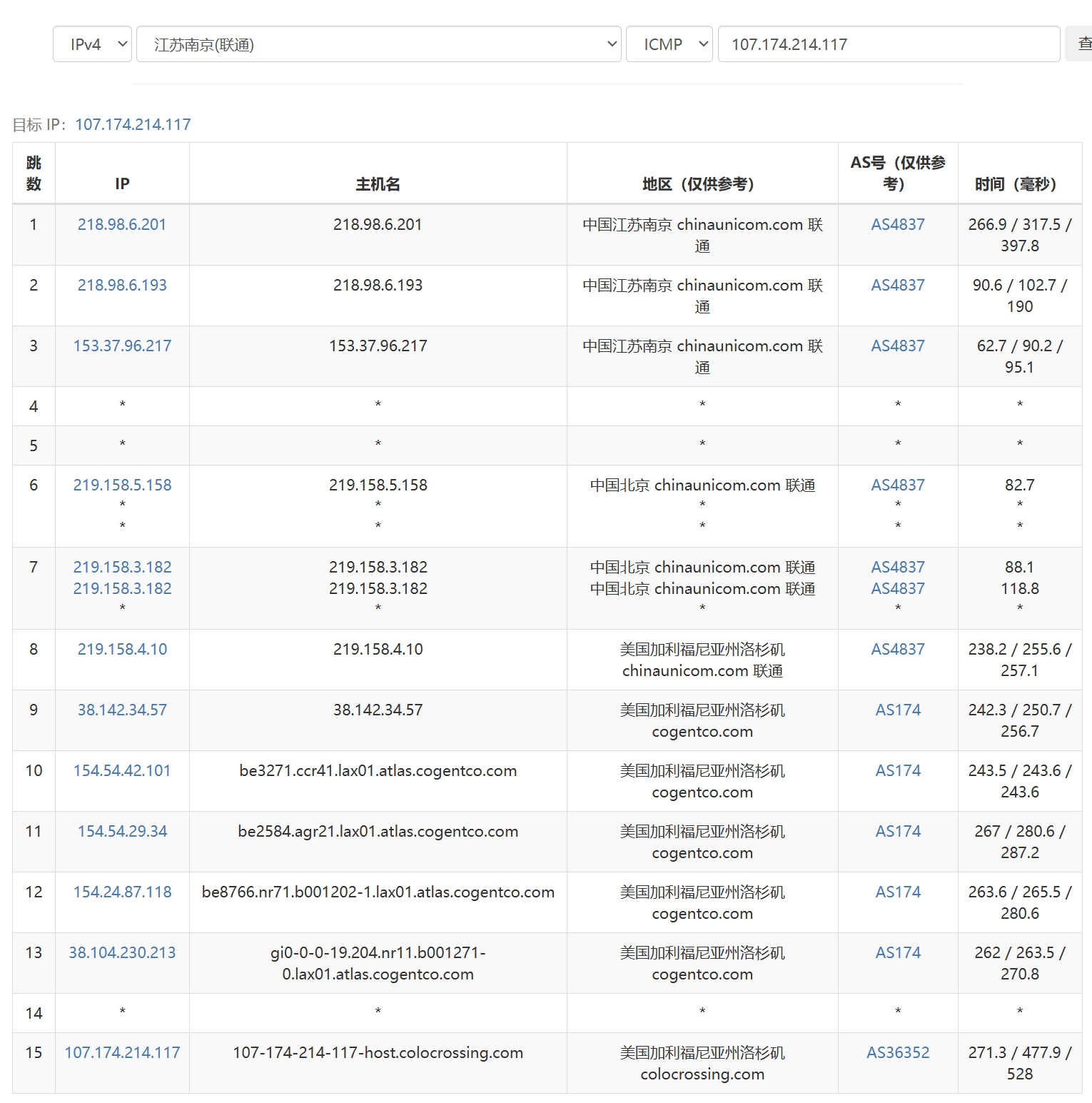Open the IPv4 protocol version dropdown
This screenshot has width=1092, height=1103.
92,44
